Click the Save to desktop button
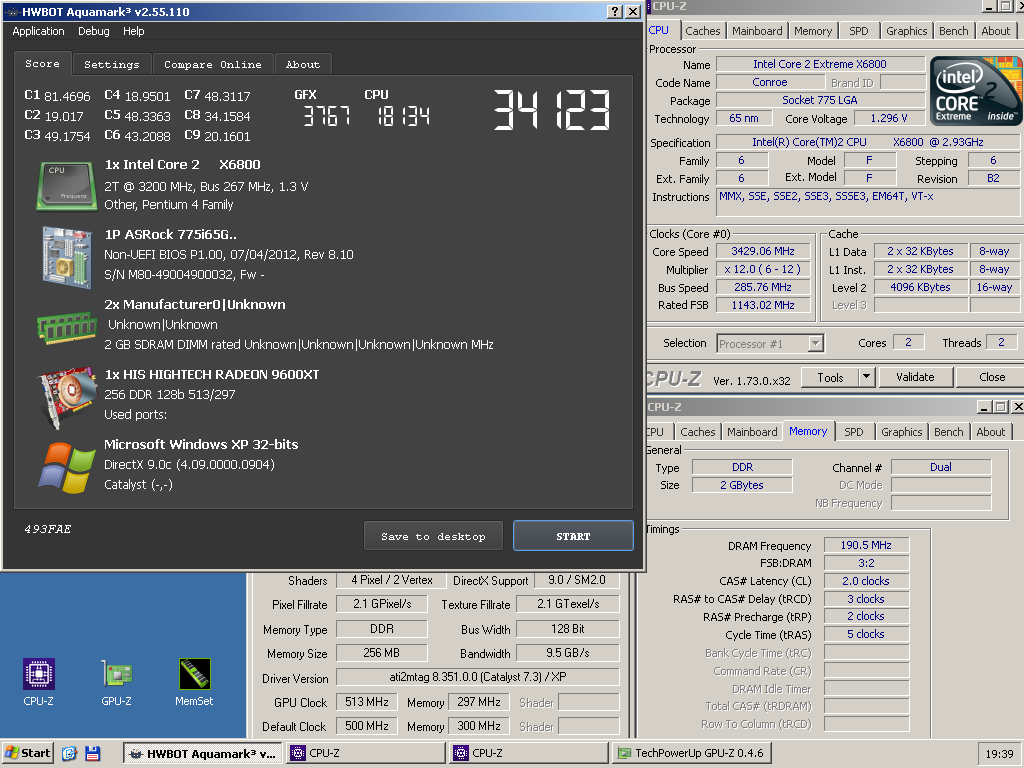The image size is (1024, 768). pos(433,536)
